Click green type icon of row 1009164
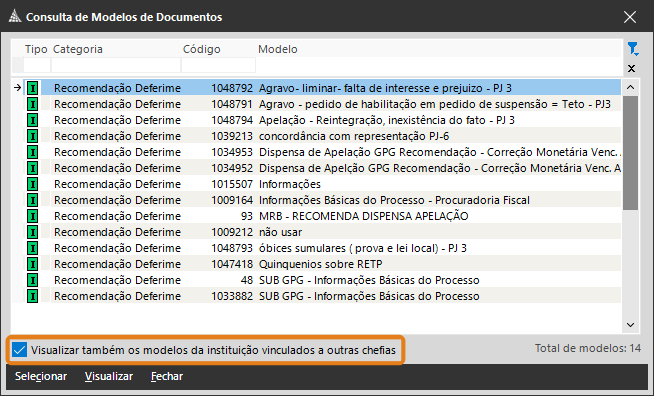Viewport: 654px width, 396px height. [33, 200]
